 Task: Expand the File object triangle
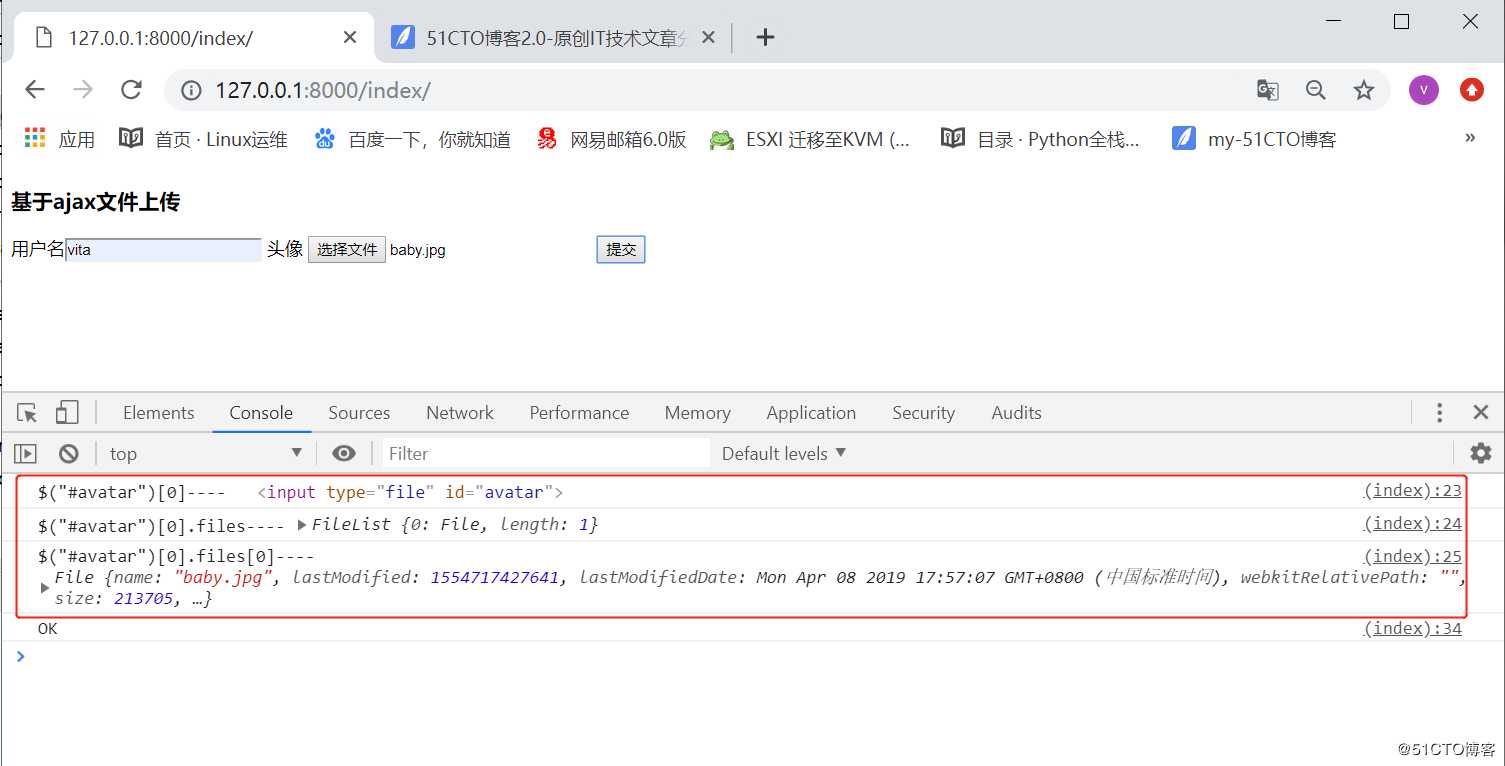(44, 588)
